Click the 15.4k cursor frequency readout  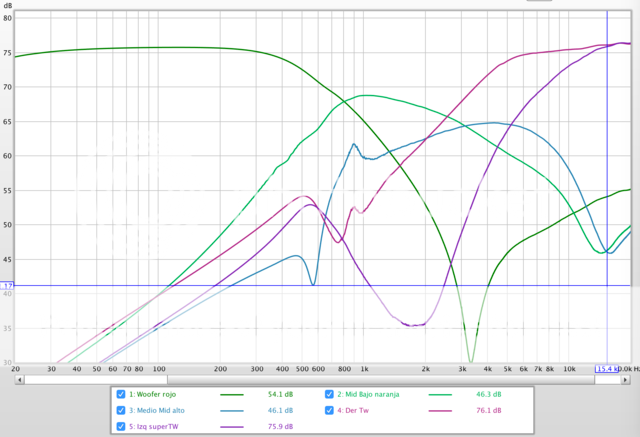pos(606,369)
